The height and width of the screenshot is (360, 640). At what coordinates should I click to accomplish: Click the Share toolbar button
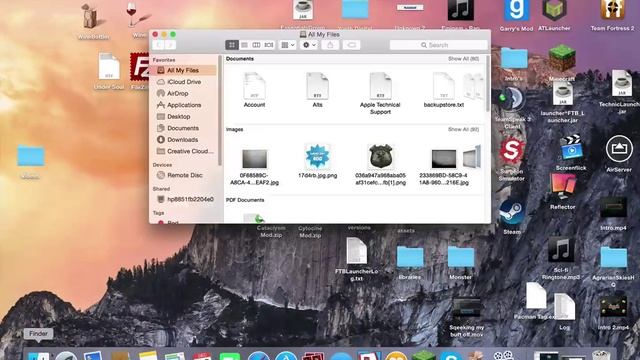[330, 45]
